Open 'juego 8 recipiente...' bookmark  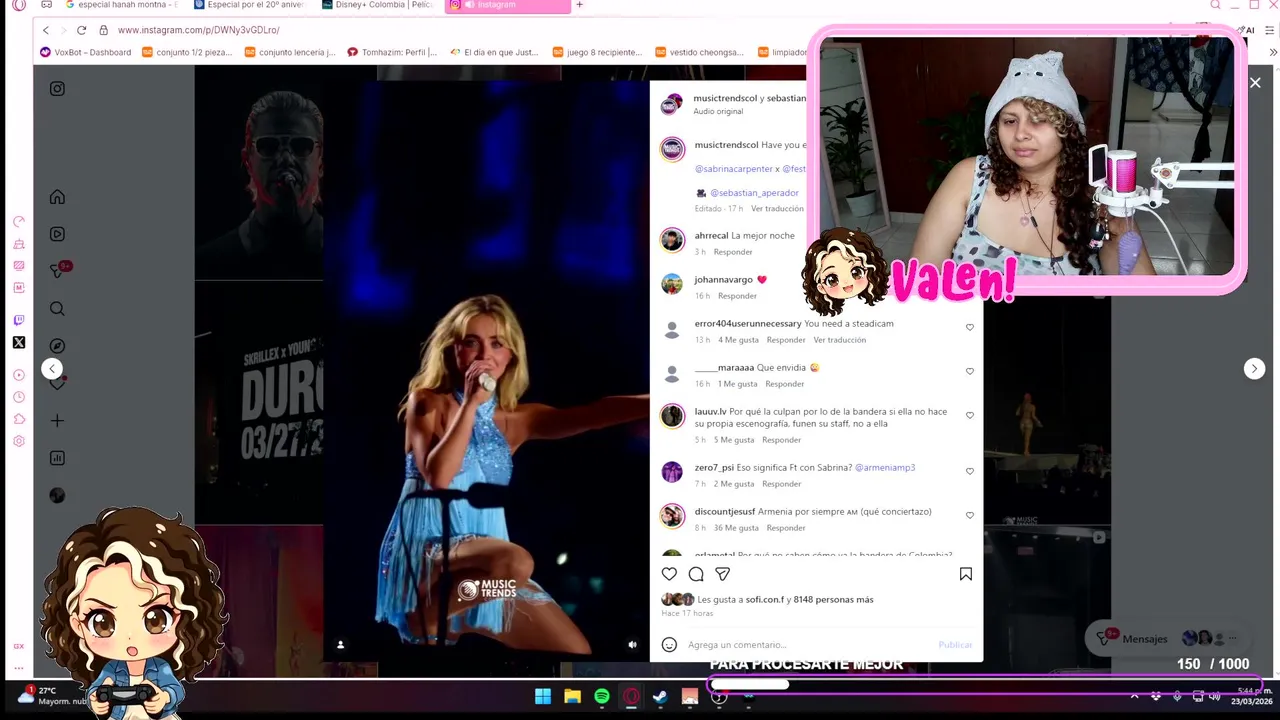coord(597,52)
